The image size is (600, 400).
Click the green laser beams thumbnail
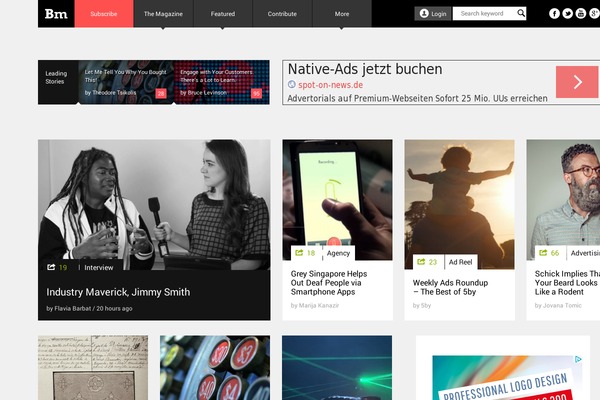[337, 368]
